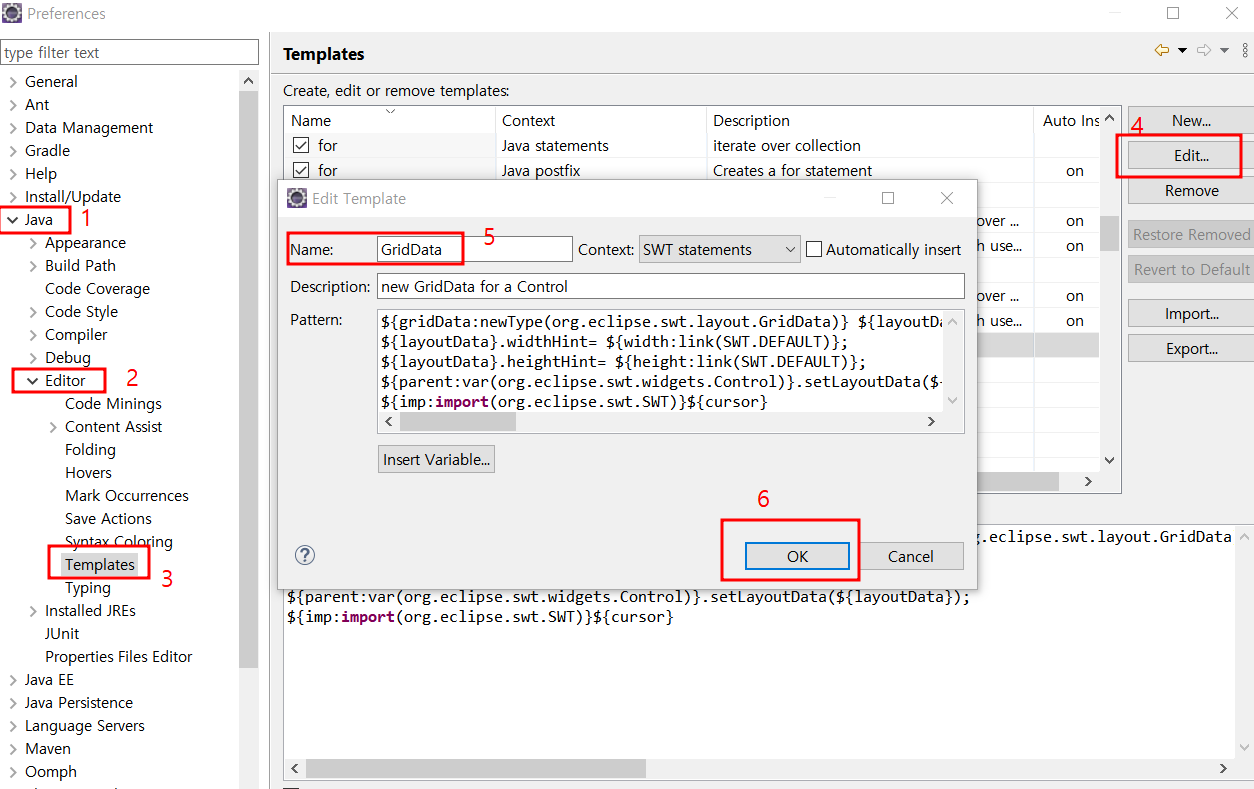Expand the Gradle tree node
The width and height of the screenshot is (1254, 789).
(x=12, y=151)
